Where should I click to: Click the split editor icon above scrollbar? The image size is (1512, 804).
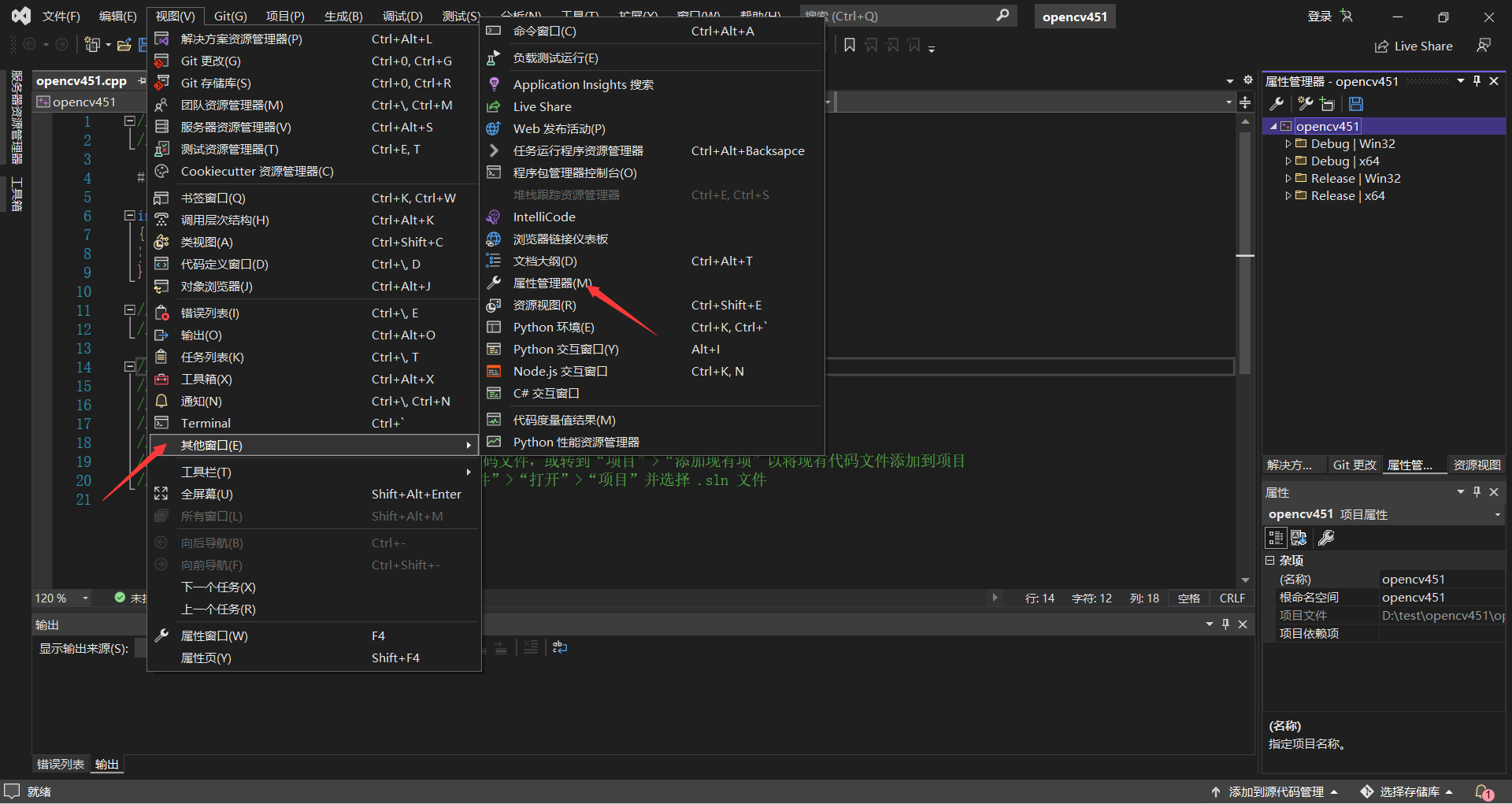click(1245, 102)
